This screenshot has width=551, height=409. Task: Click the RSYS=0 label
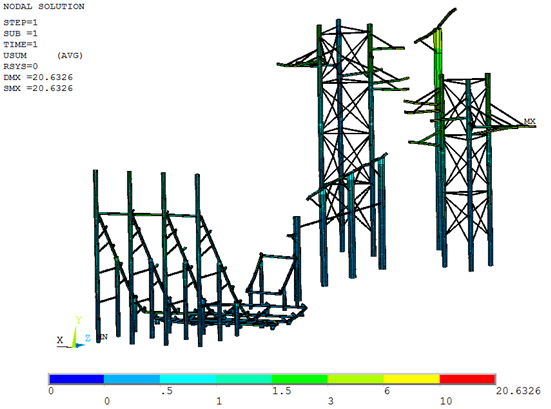pos(21,66)
